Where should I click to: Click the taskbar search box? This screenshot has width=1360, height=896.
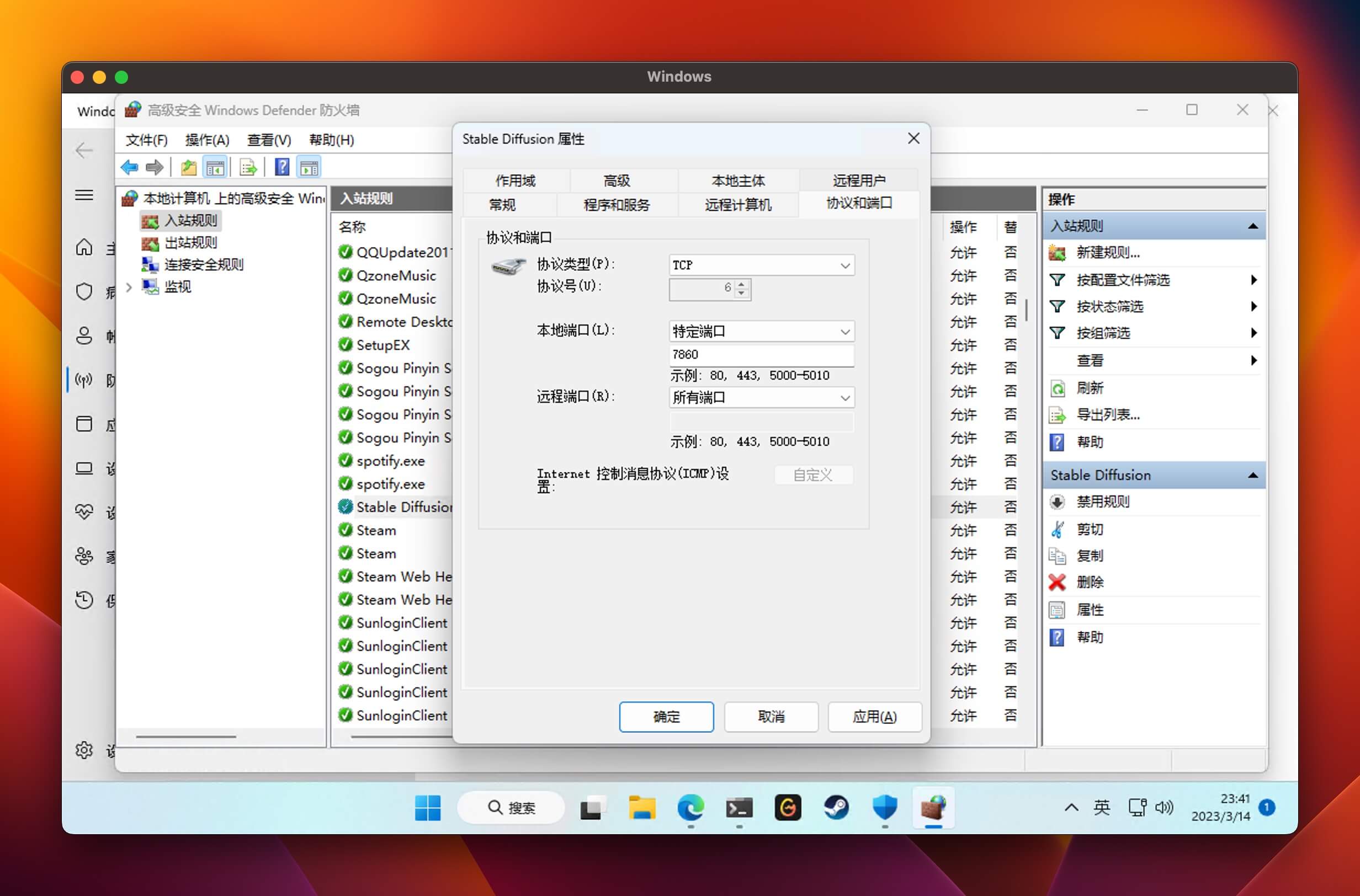point(511,807)
